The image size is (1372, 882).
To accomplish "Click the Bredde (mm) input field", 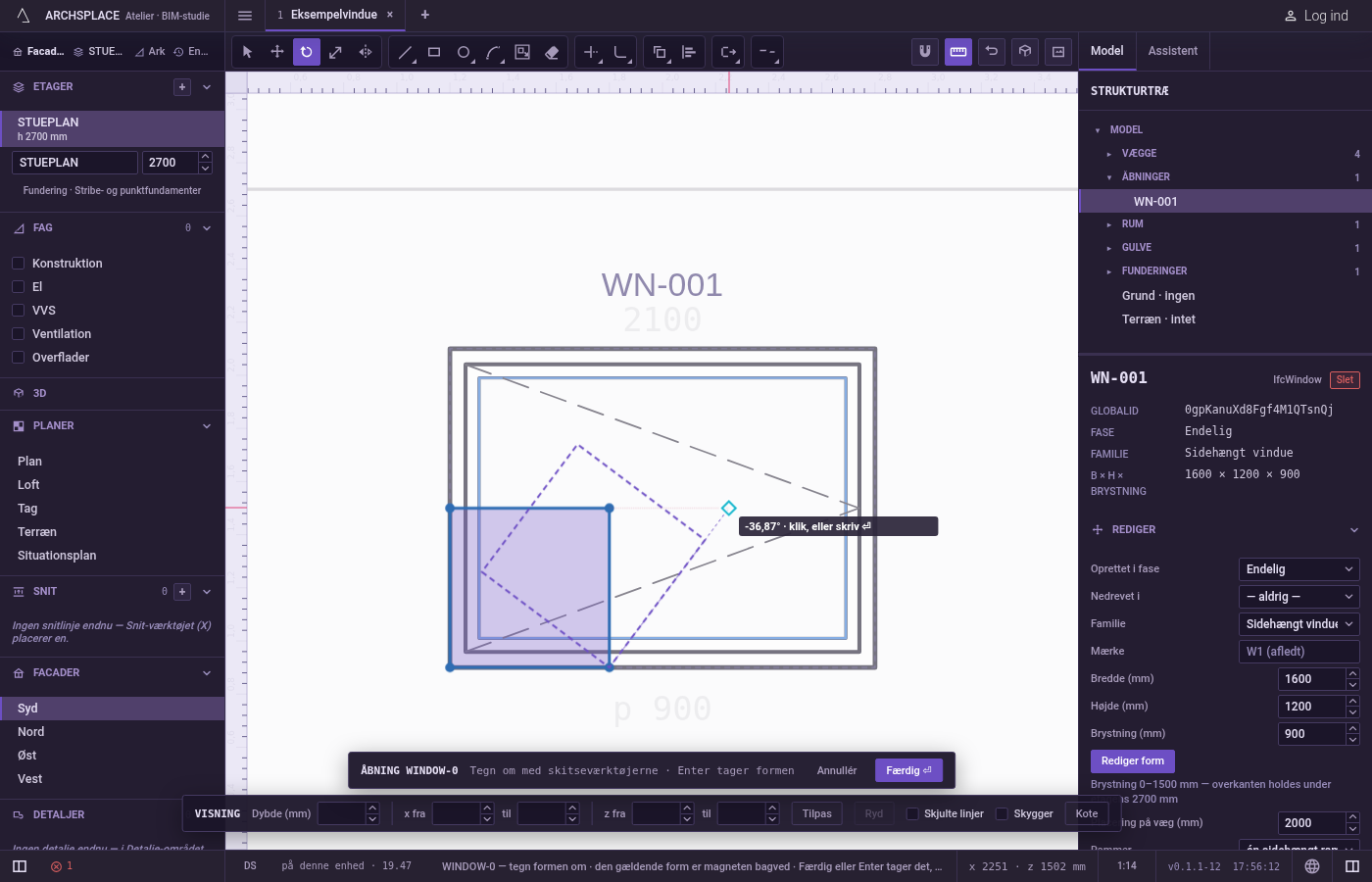I will tap(1312, 679).
